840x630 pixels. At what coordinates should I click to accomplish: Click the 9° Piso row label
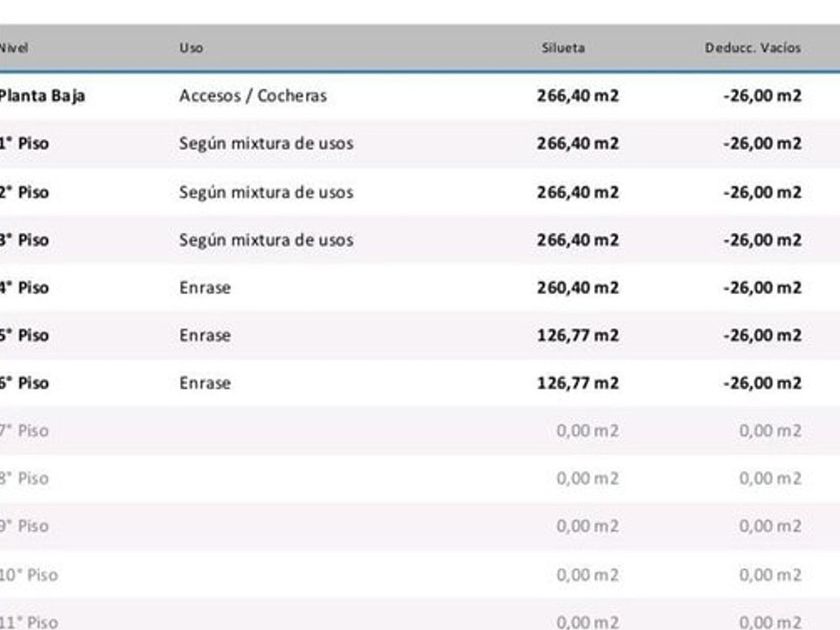[24, 526]
